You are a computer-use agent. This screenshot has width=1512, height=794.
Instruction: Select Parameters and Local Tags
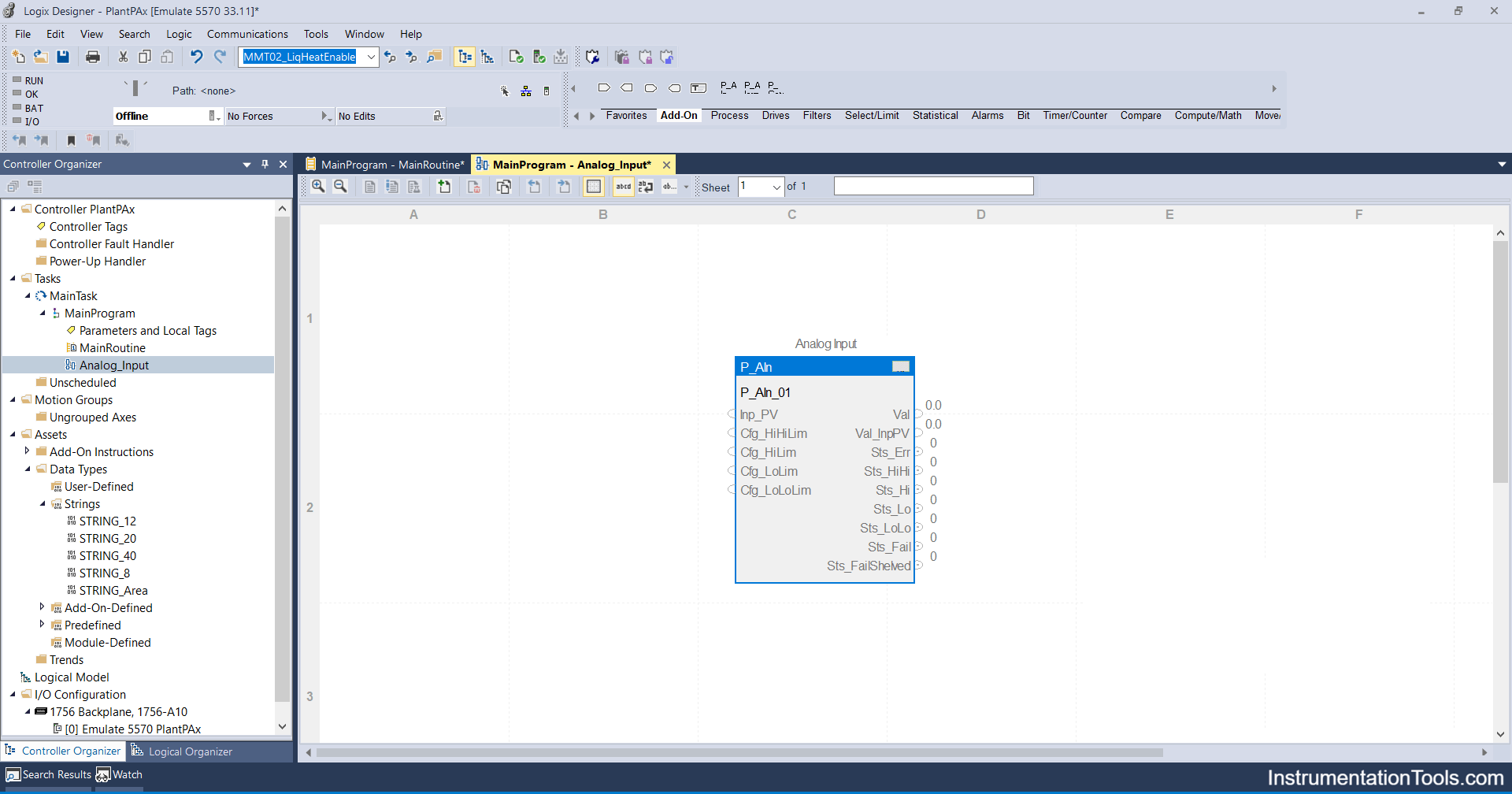point(148,330)
